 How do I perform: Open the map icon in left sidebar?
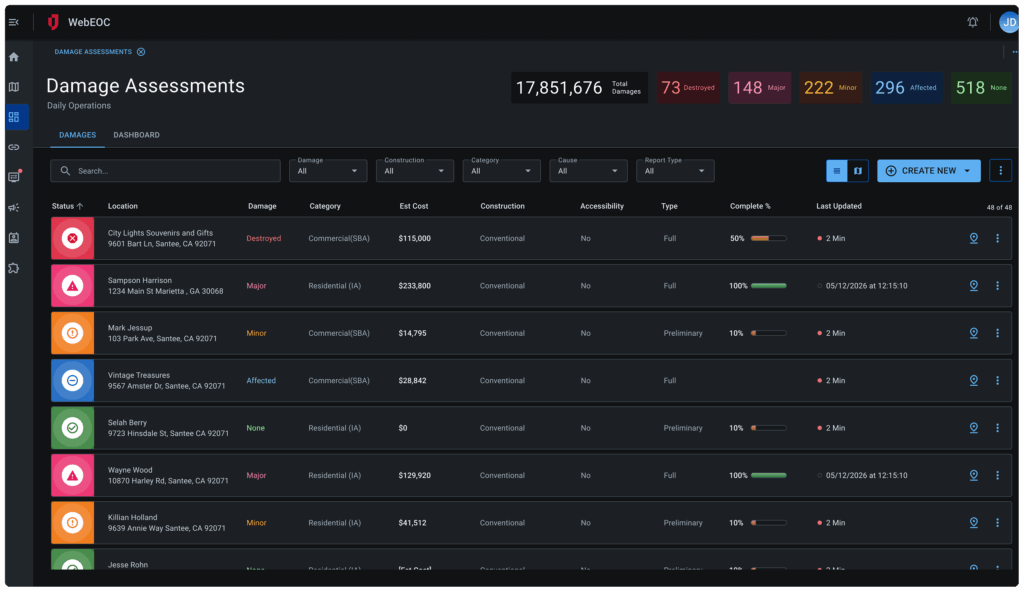[14, 87]
